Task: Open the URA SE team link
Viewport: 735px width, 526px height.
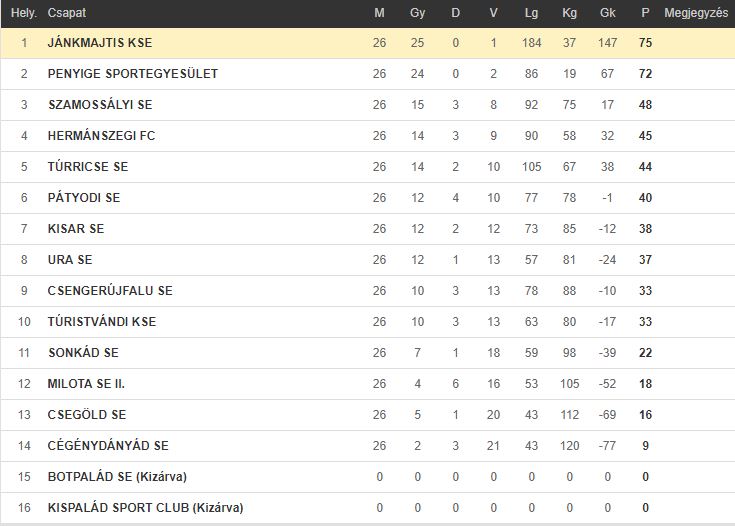Action: [70, 259]
